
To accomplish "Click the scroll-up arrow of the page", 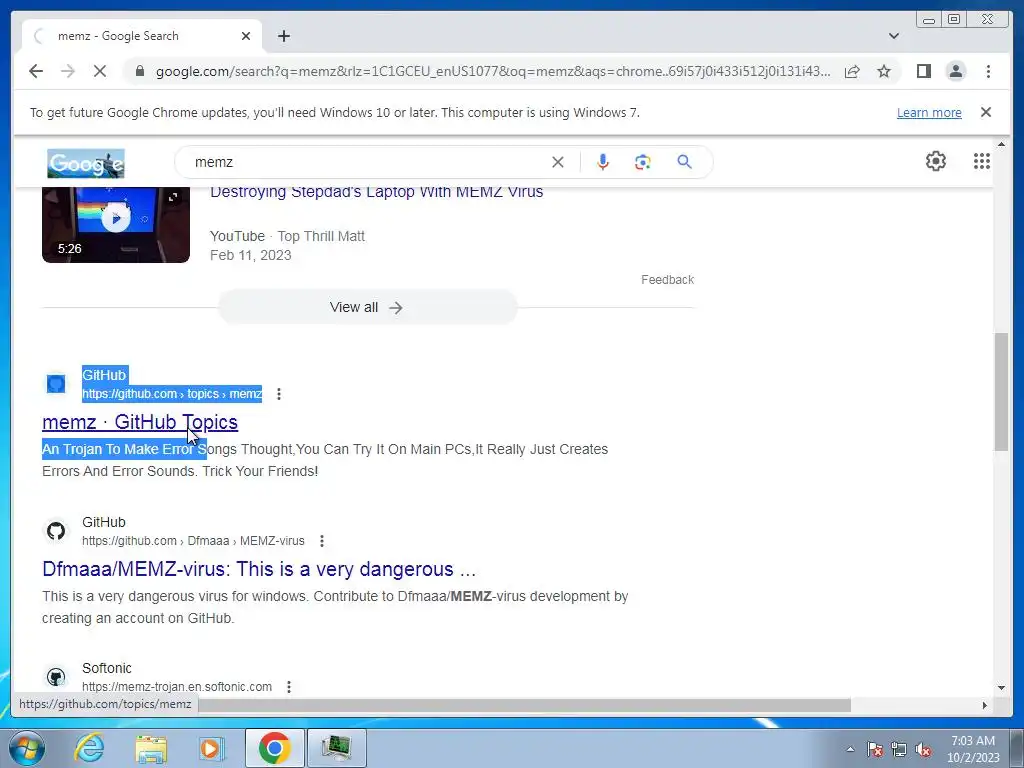I will tap(1001, 144).
